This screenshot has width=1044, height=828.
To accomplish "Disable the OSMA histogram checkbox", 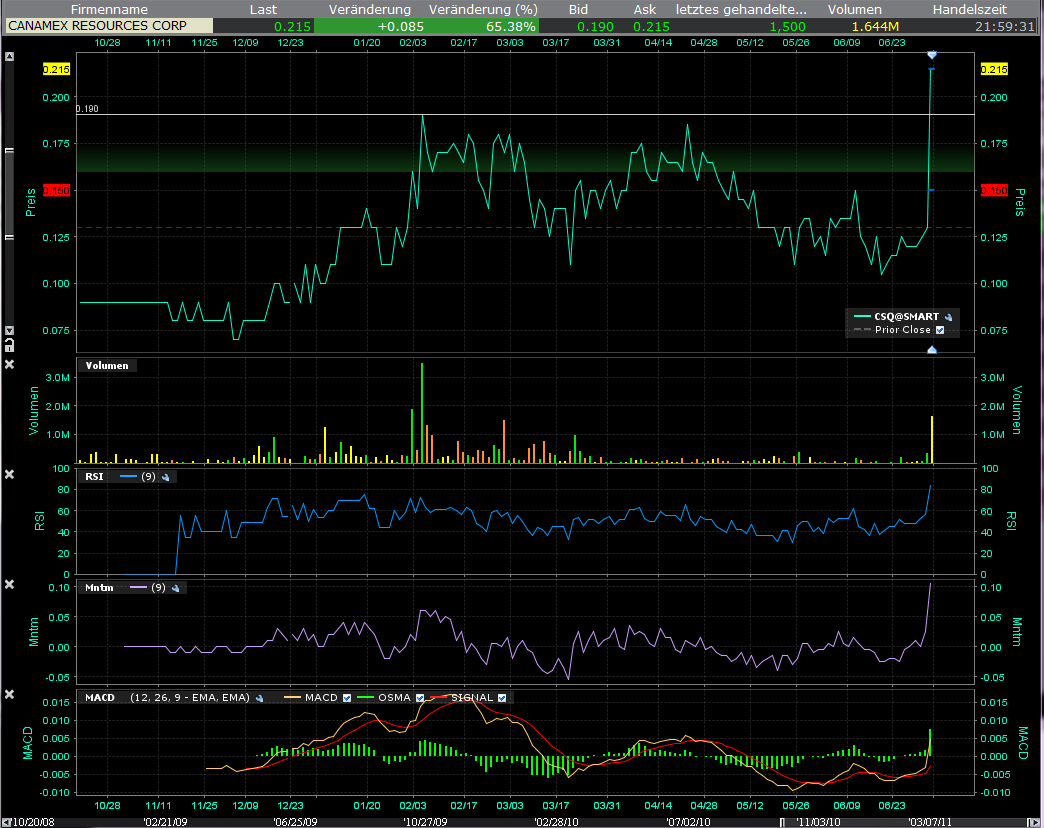I will click(421, 698).
